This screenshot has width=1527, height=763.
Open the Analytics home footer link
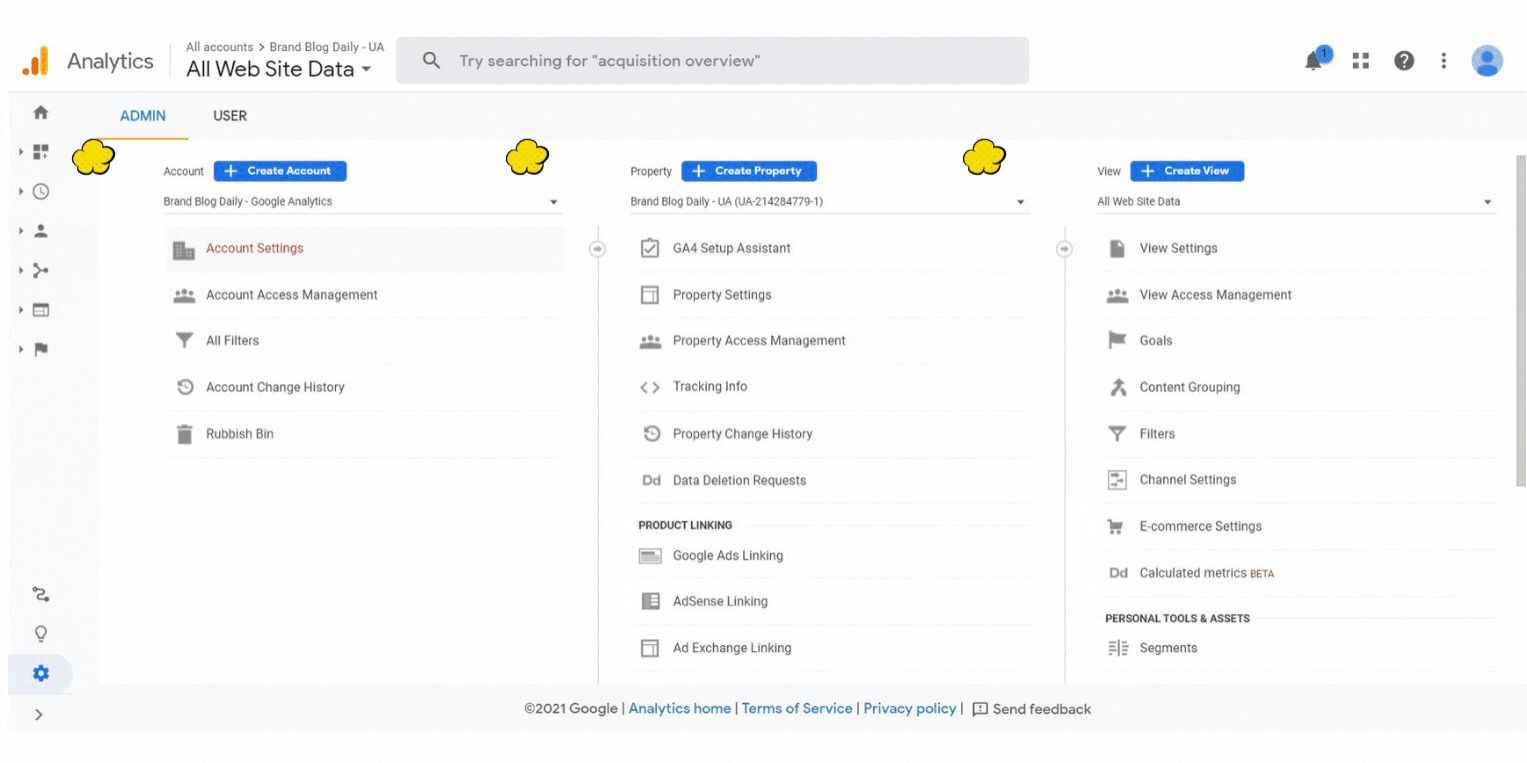point(680,709)
